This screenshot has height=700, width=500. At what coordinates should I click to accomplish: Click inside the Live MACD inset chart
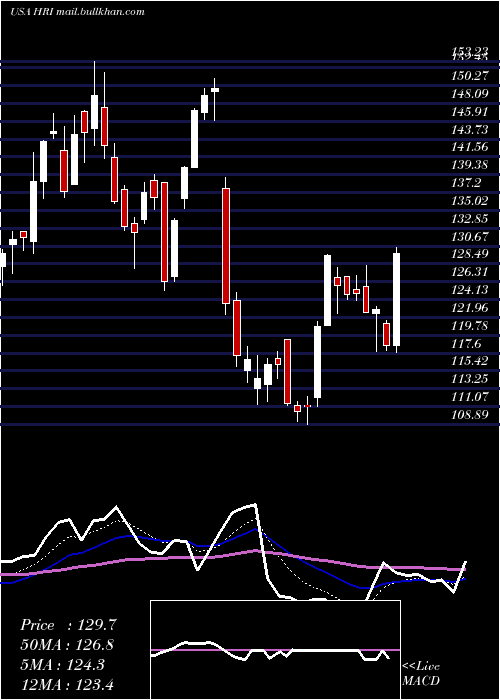275,650
